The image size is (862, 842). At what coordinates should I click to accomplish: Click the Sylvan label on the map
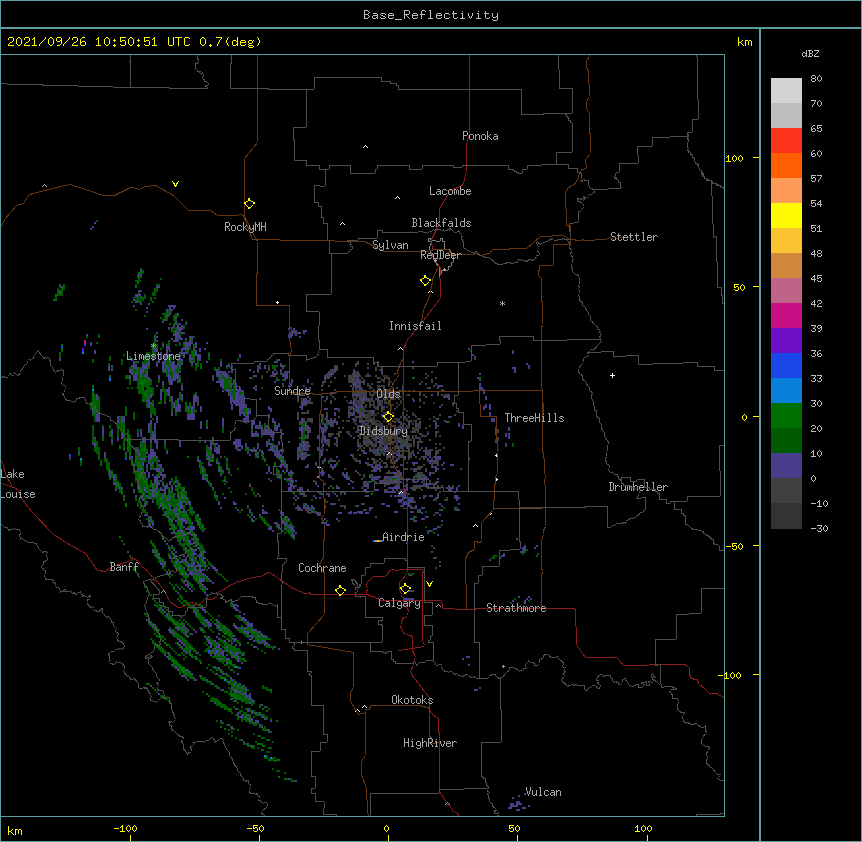click(390, 245)
